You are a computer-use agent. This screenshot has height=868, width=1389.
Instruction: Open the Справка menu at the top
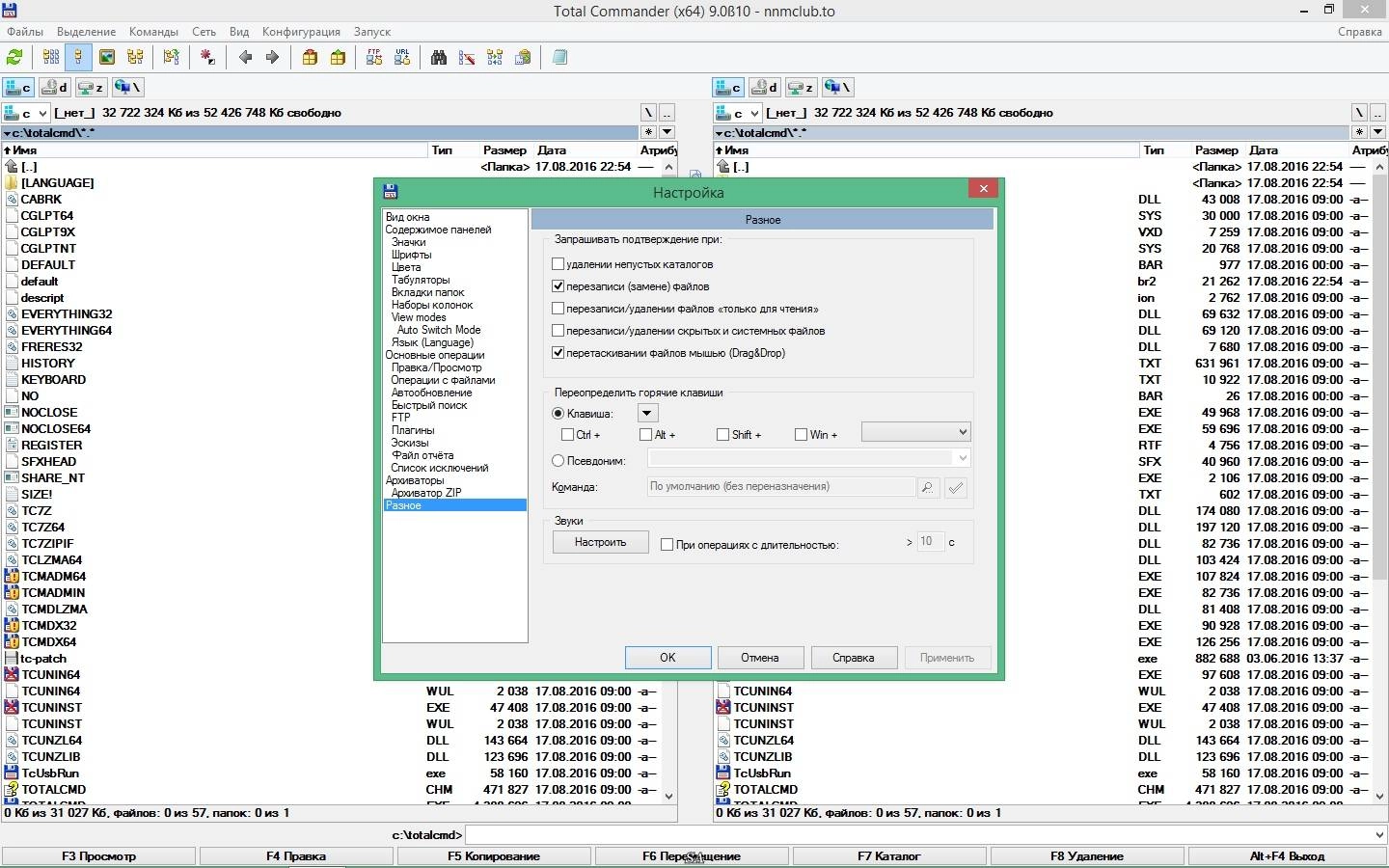point(1360,32)
